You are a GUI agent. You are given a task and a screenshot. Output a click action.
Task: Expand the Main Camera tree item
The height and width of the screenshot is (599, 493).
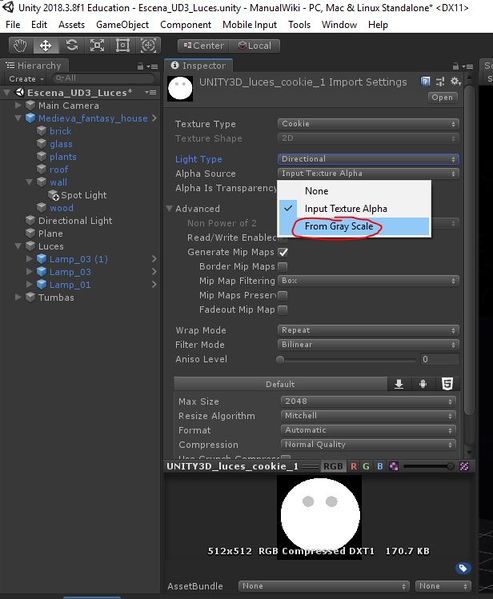pyautogui.click(x=18, y=105)
